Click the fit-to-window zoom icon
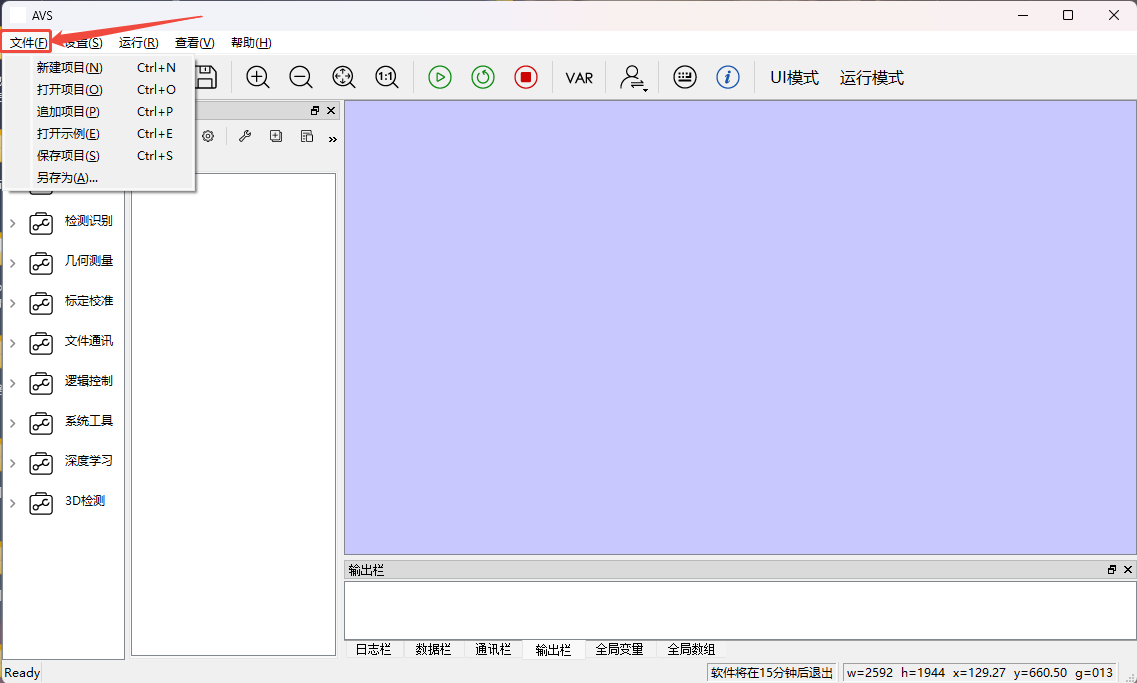1137x683 pixels. pyautogui.click(x=343, y=77)
